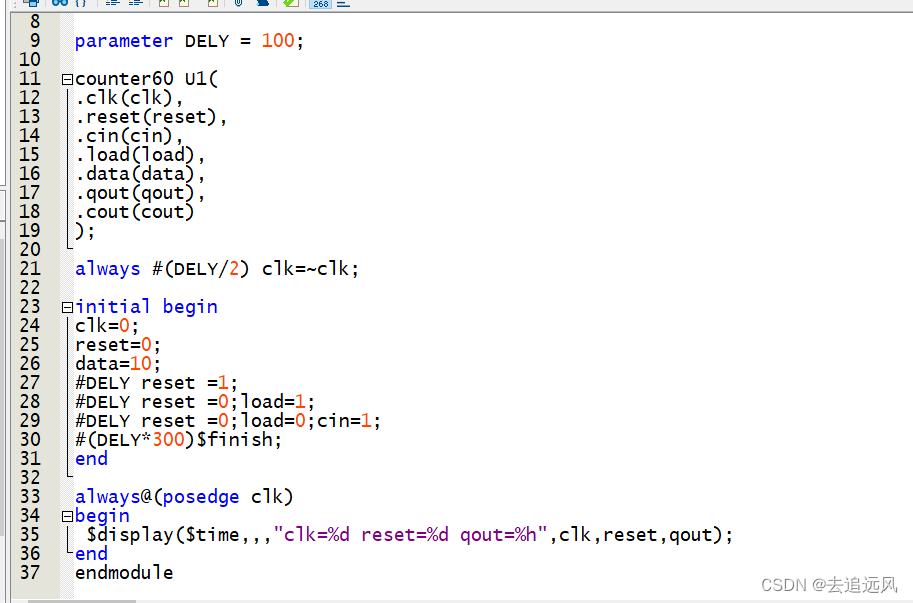Click 'load=1;' on line 28
The image size is (913, 603).
(x=278, y=402)
